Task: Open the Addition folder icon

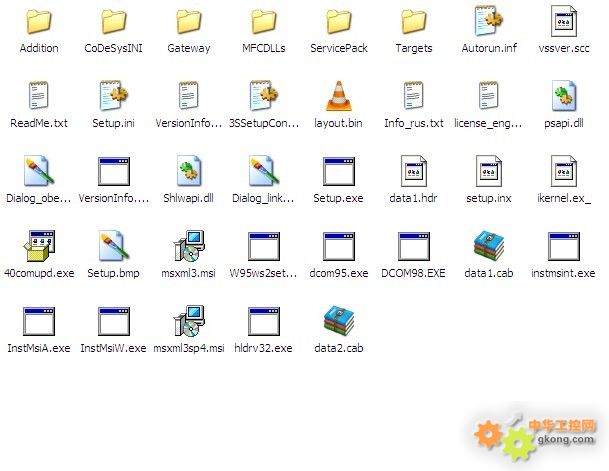Action: [39, 21]
